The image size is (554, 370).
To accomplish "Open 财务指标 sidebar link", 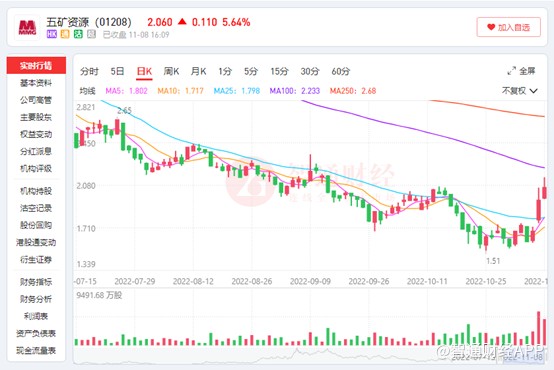I will [36, 282].
